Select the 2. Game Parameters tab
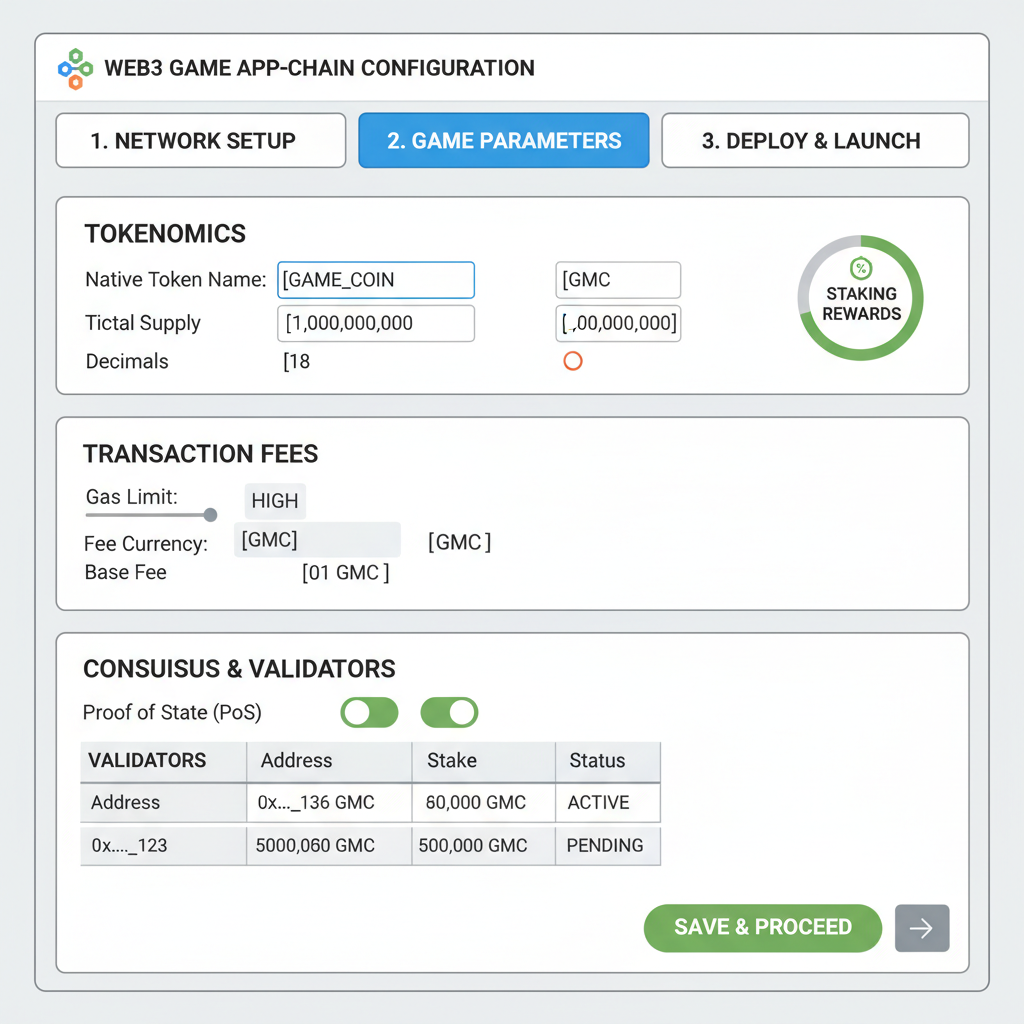The width and height of the screenshot is (1024, 1024). click(x=503, y=140)
